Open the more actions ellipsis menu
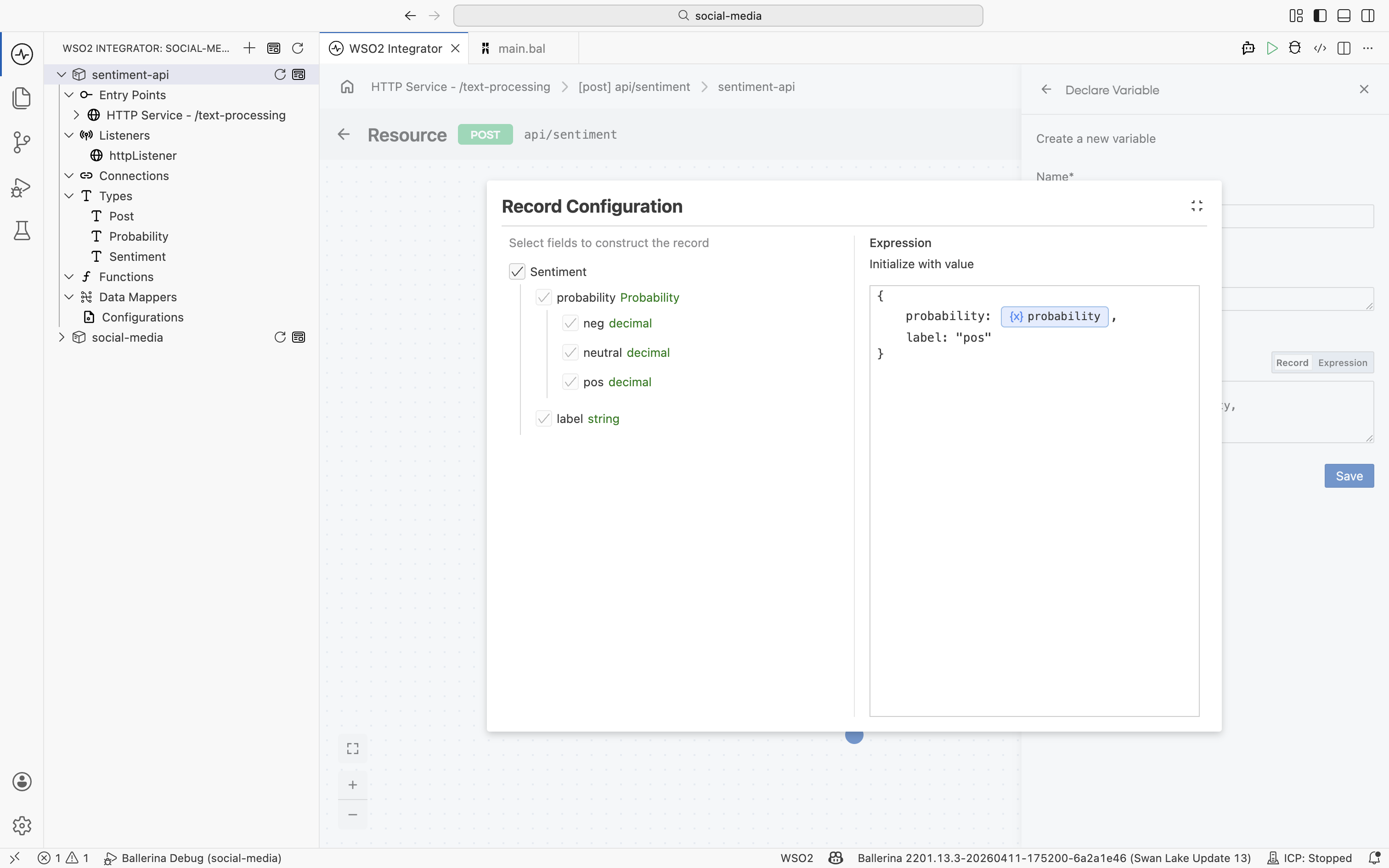 (x=1368, y=48)
